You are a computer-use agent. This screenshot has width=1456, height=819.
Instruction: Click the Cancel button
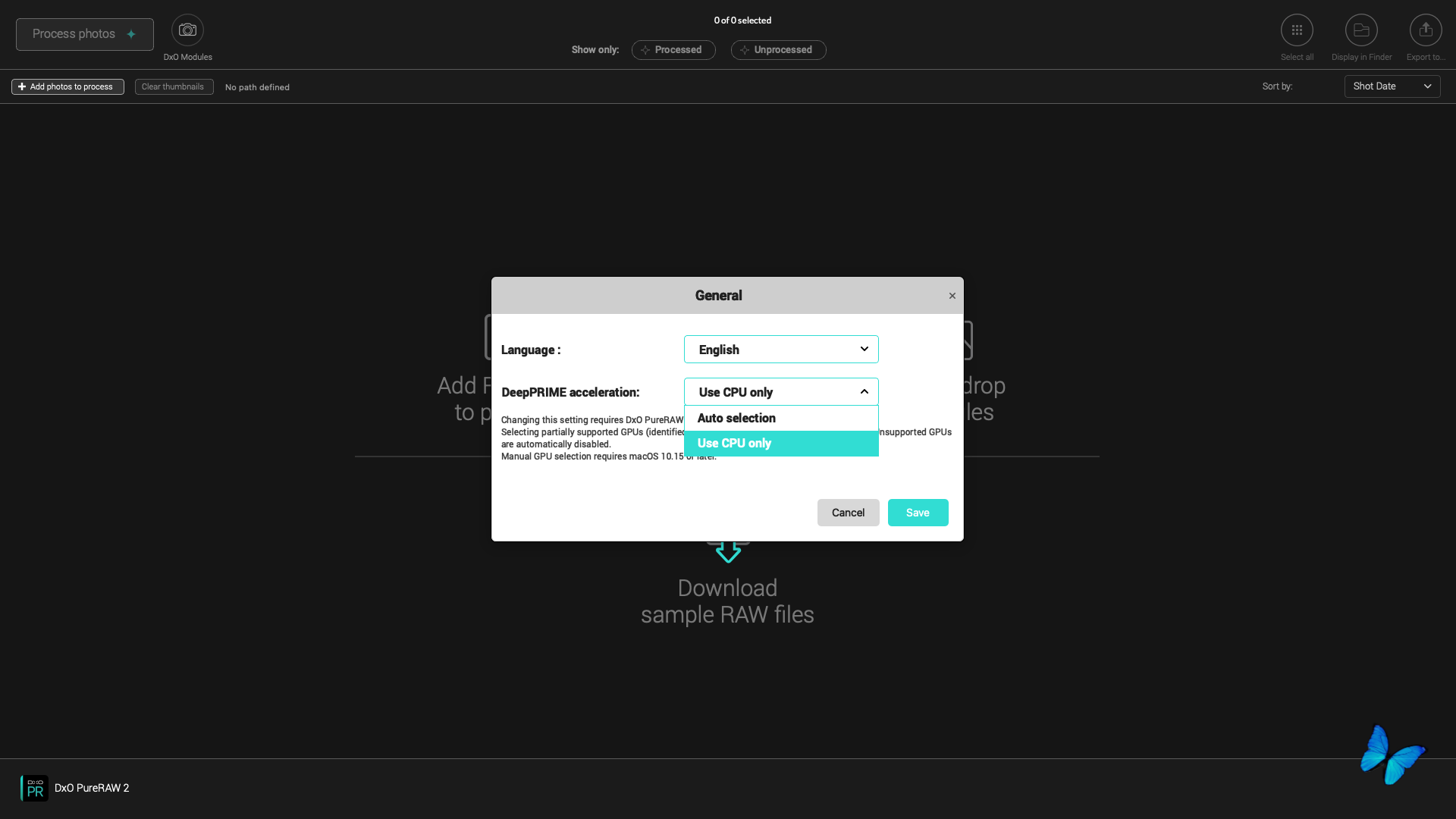(x=848, y=513)
